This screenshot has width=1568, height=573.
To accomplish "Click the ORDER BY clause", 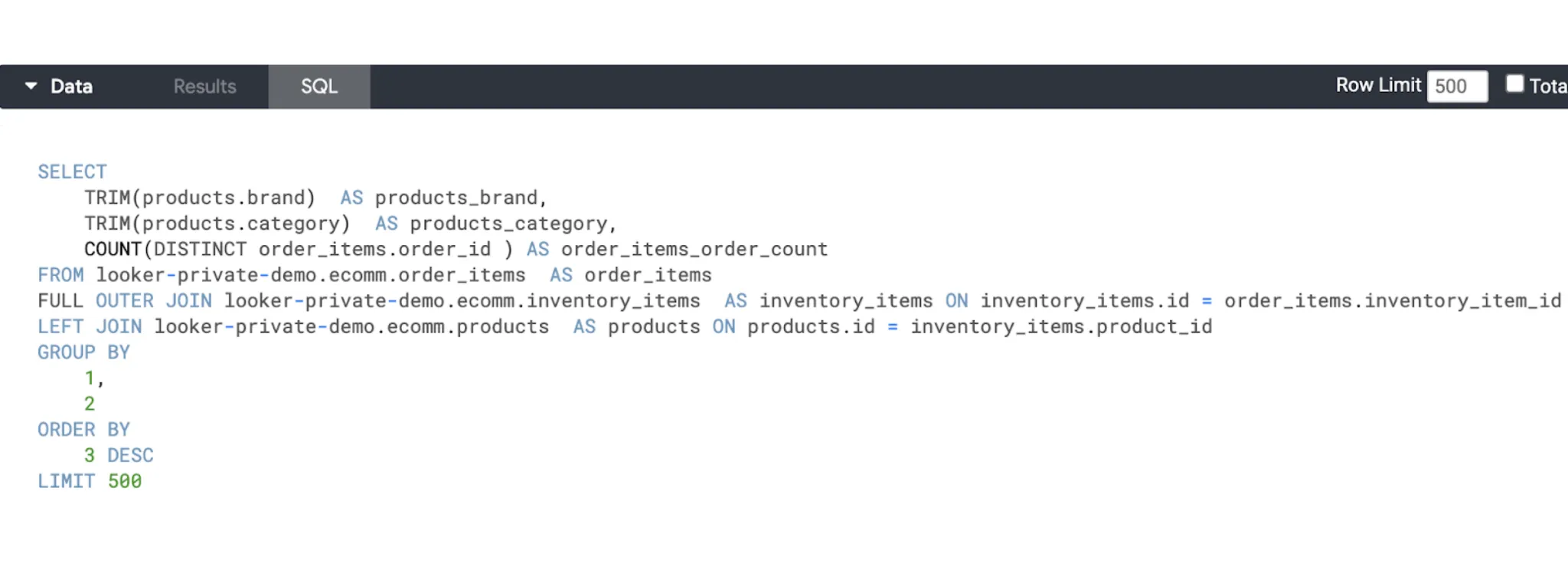I will tap(83, 430).
